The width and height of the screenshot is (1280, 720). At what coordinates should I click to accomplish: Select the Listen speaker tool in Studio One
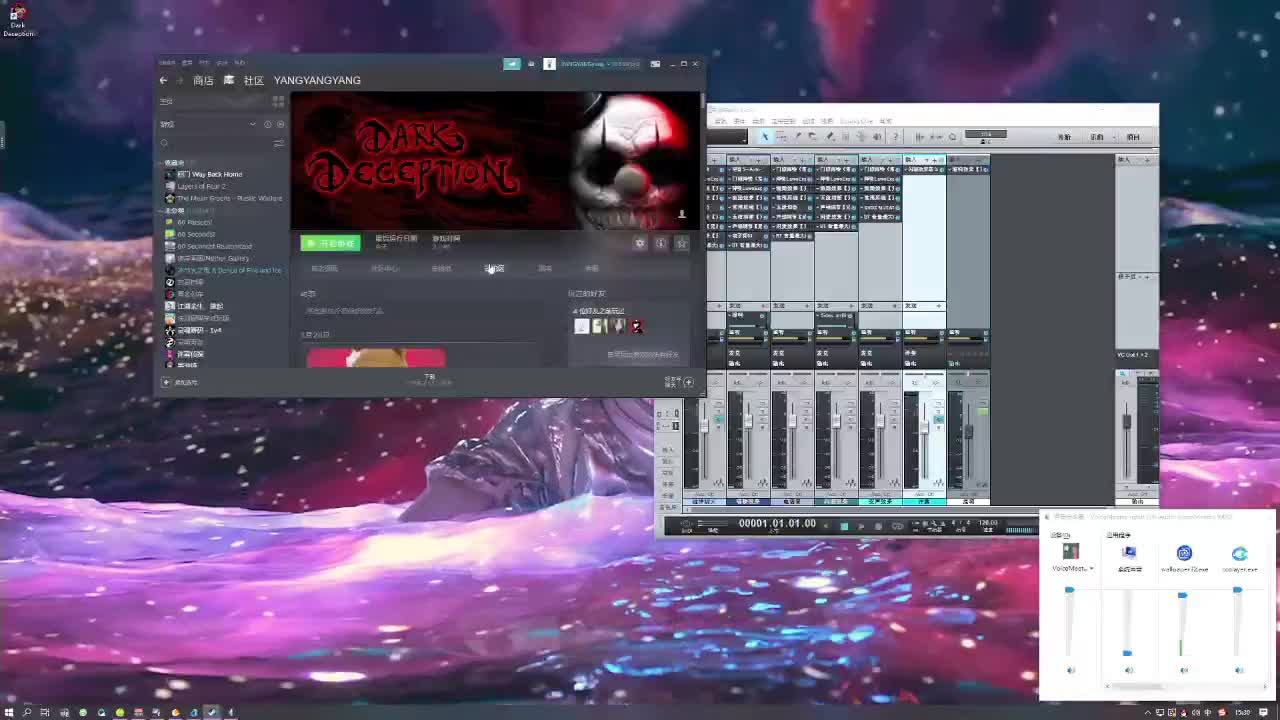(877, 137)
